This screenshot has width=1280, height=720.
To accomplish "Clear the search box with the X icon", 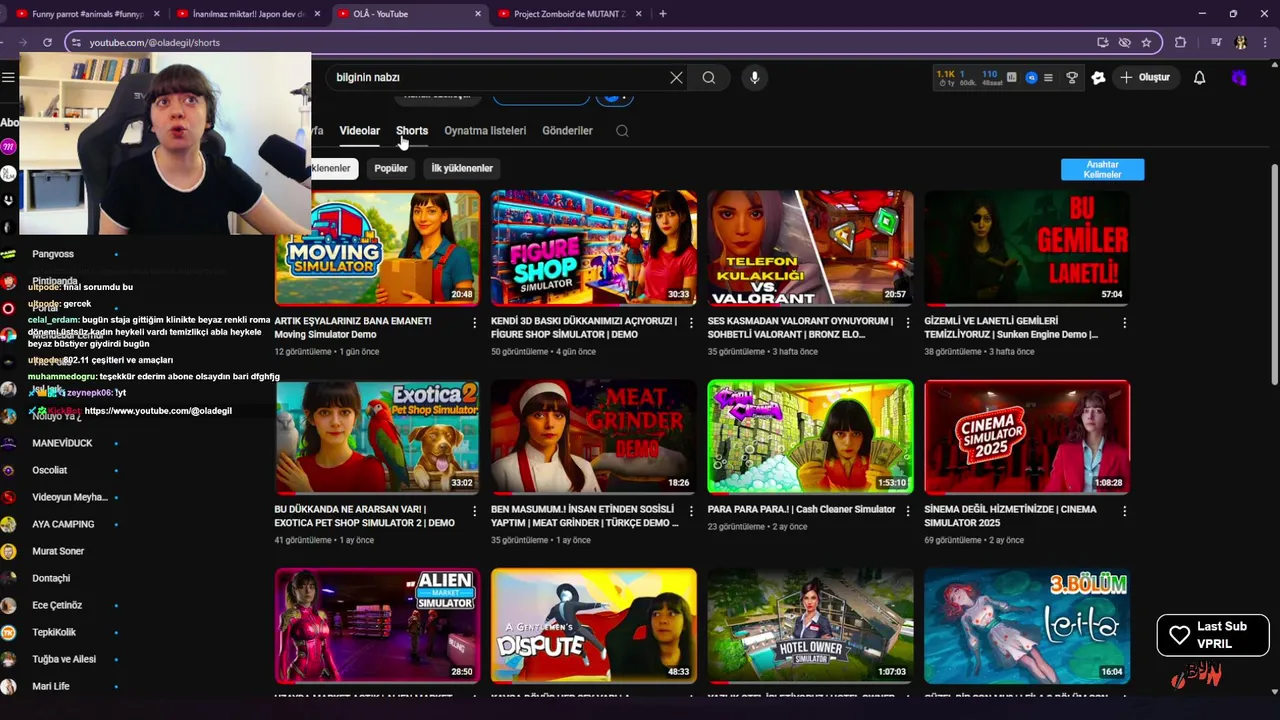I will [676, 77].
